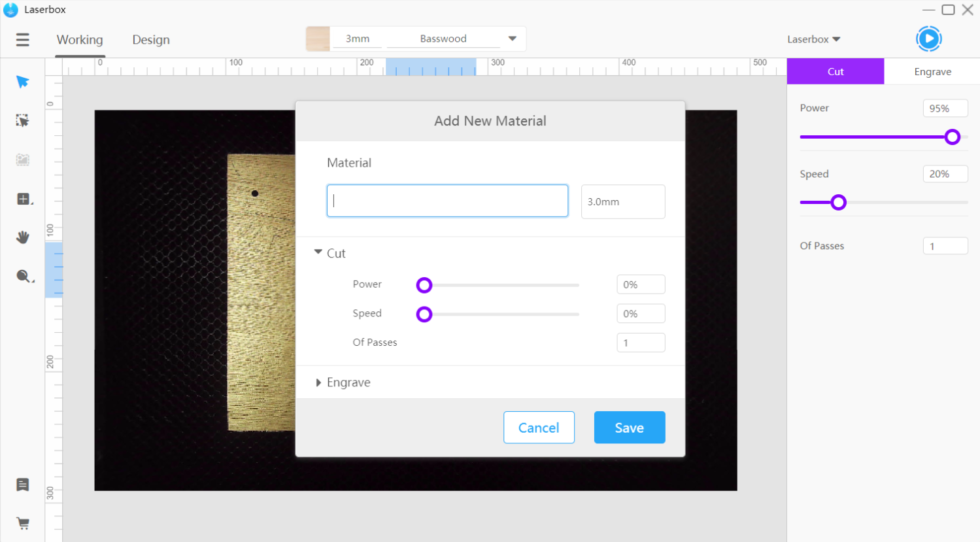The image size is (980, 542).
Task: Click the dialog's Cut Power slider handle
Action: (424, 285)
